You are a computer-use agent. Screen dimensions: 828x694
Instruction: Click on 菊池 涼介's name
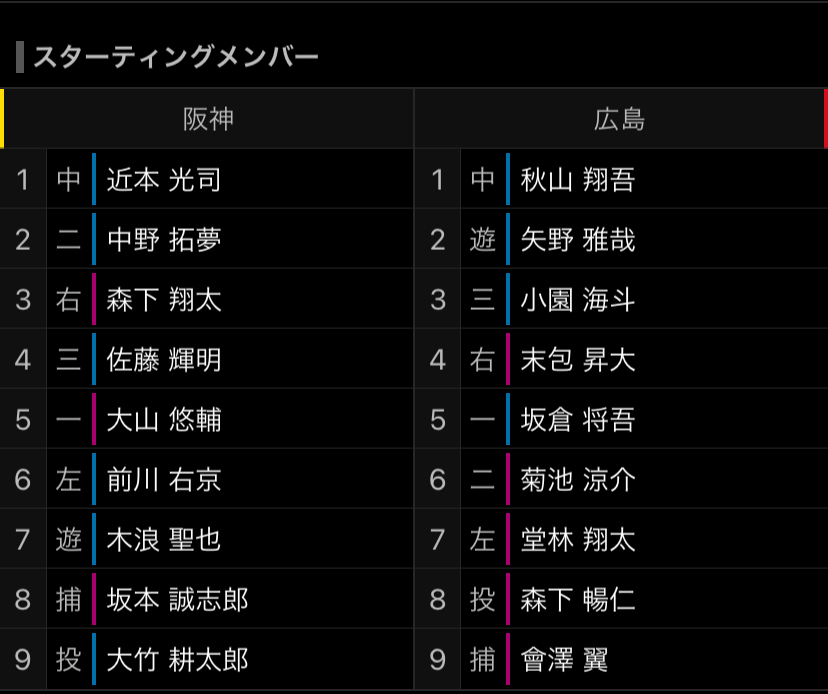point(577,480)
